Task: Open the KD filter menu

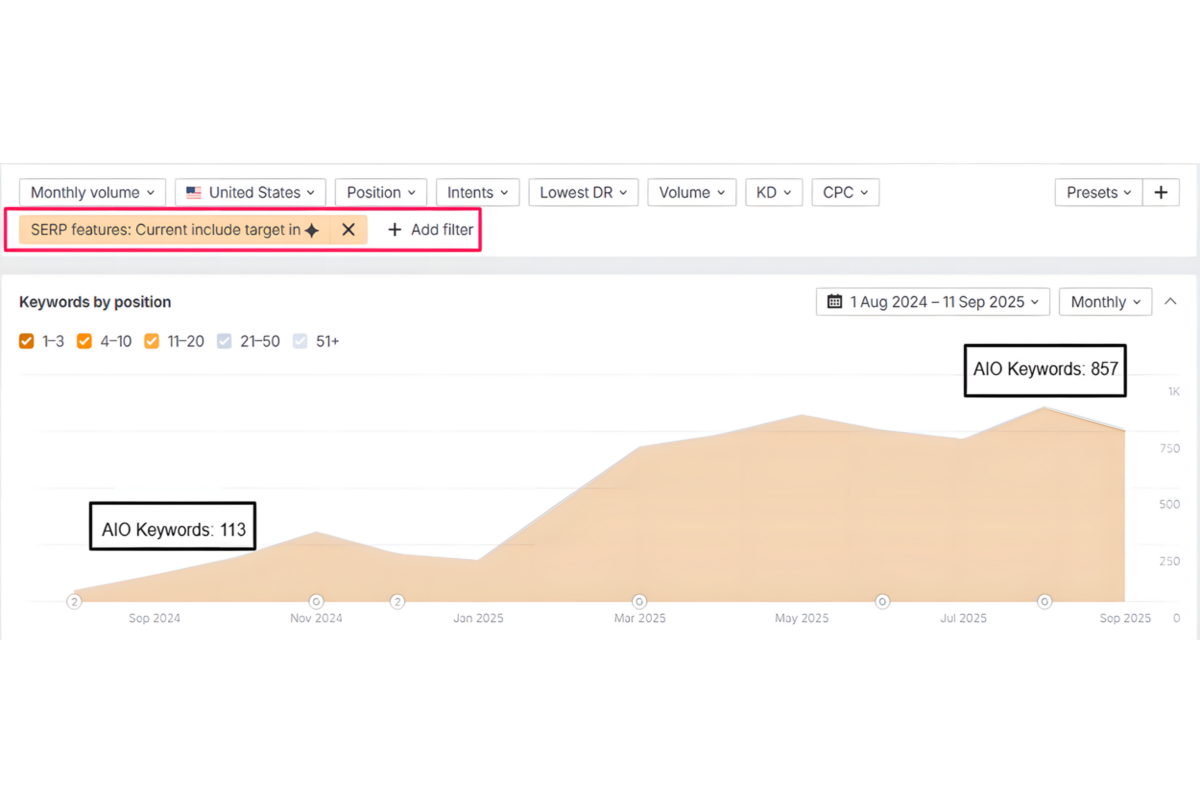Action: tap(773, 193)
